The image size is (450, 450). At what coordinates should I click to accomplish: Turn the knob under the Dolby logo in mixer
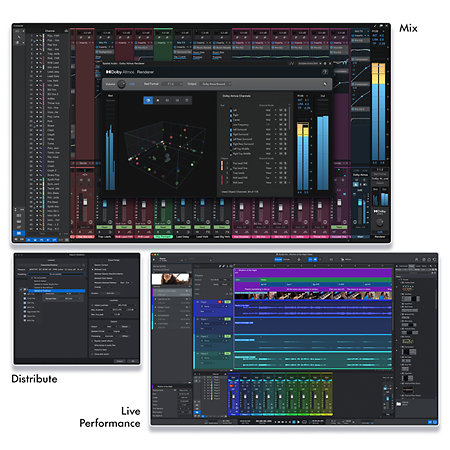tap(380, 222)
